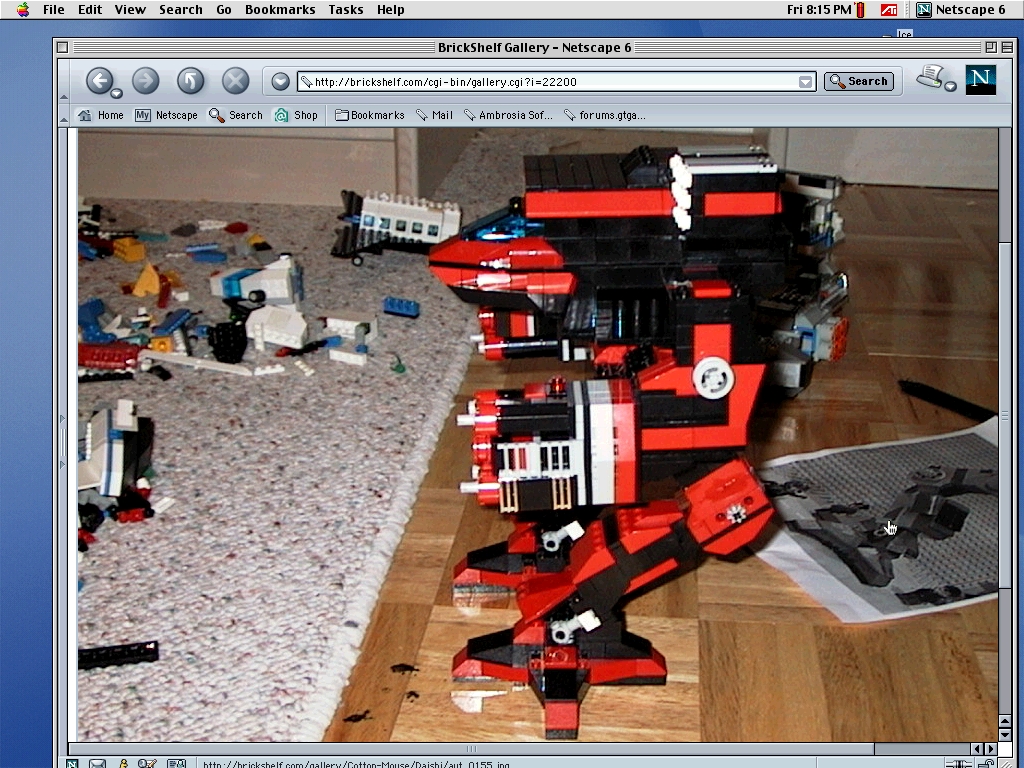Screen dimensions: 1024x768
Task: Click the red battery status icon
Action: pos(861,9)
